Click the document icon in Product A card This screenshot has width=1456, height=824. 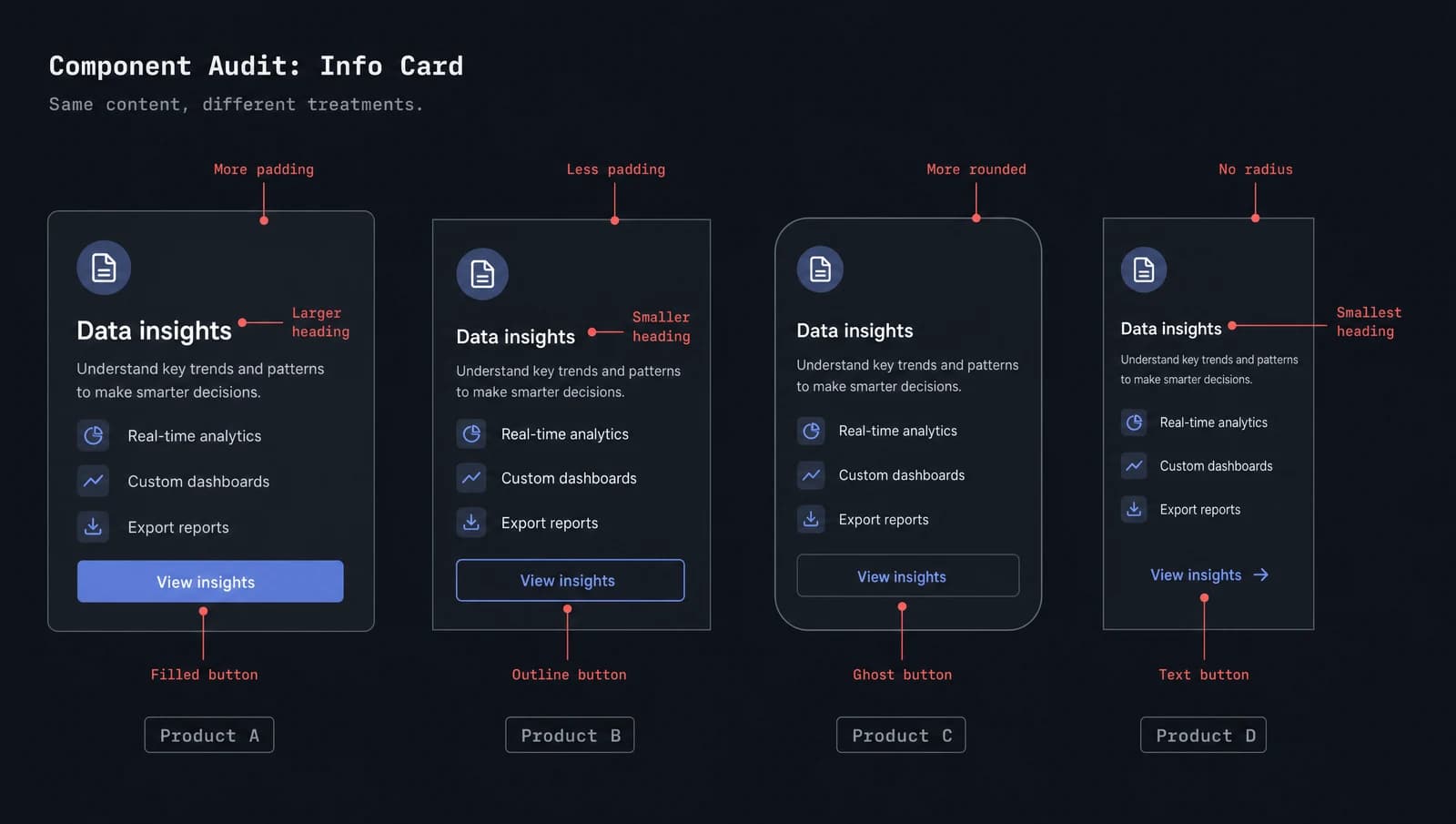pyautogui.click(x=104, y=268)
